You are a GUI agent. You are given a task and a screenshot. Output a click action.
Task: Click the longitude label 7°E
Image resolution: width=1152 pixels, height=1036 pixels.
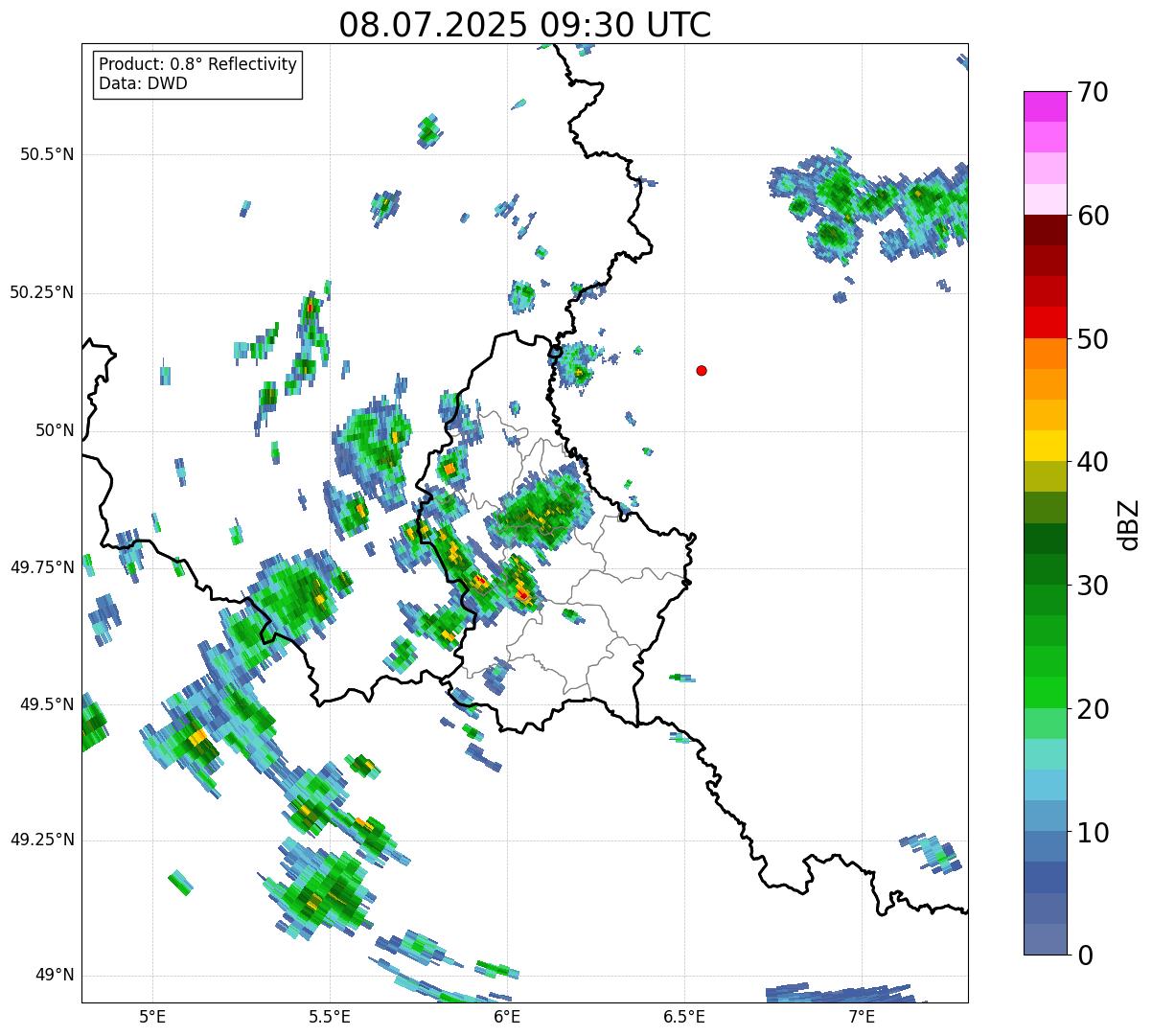pos(862,1016)
